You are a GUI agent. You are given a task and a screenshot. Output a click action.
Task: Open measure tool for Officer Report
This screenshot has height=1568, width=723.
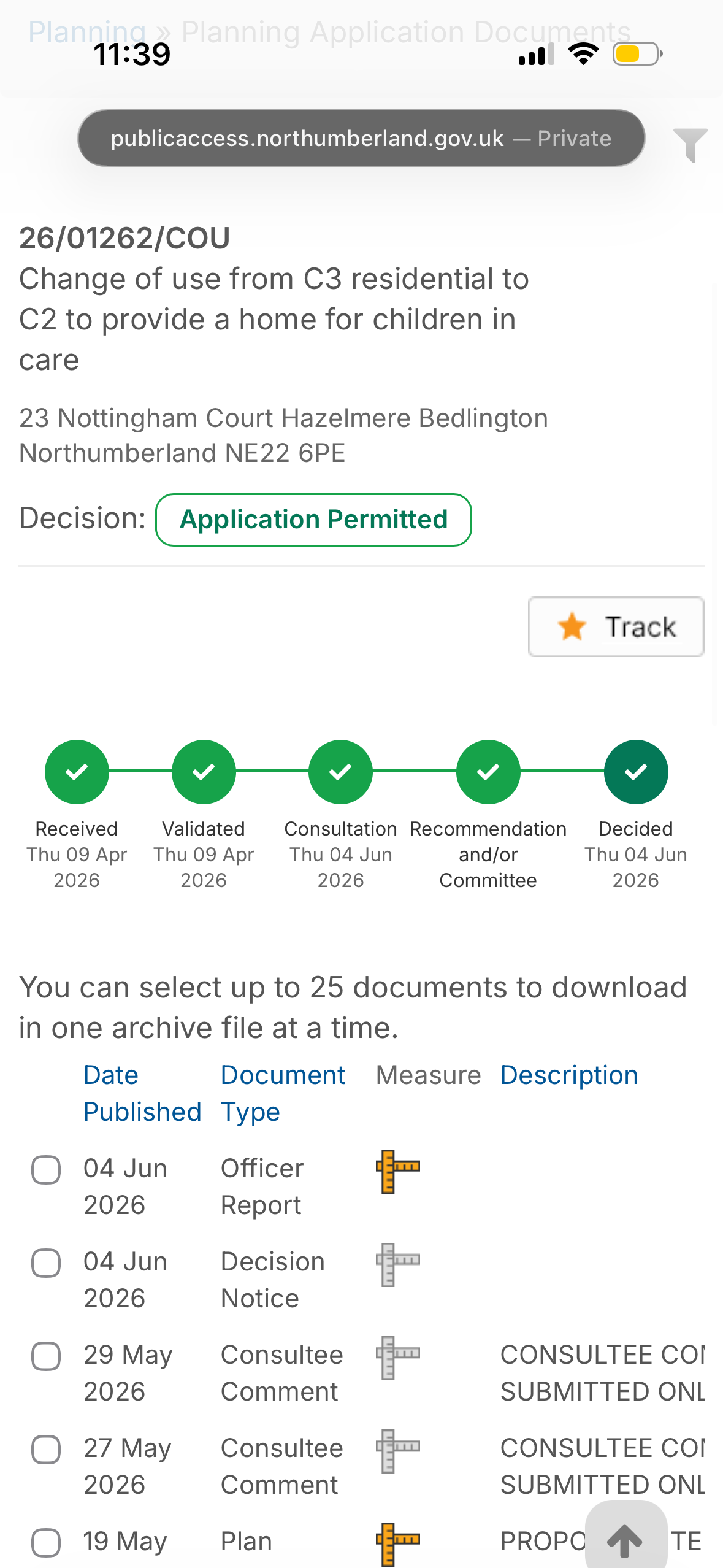click(398, 1171)
